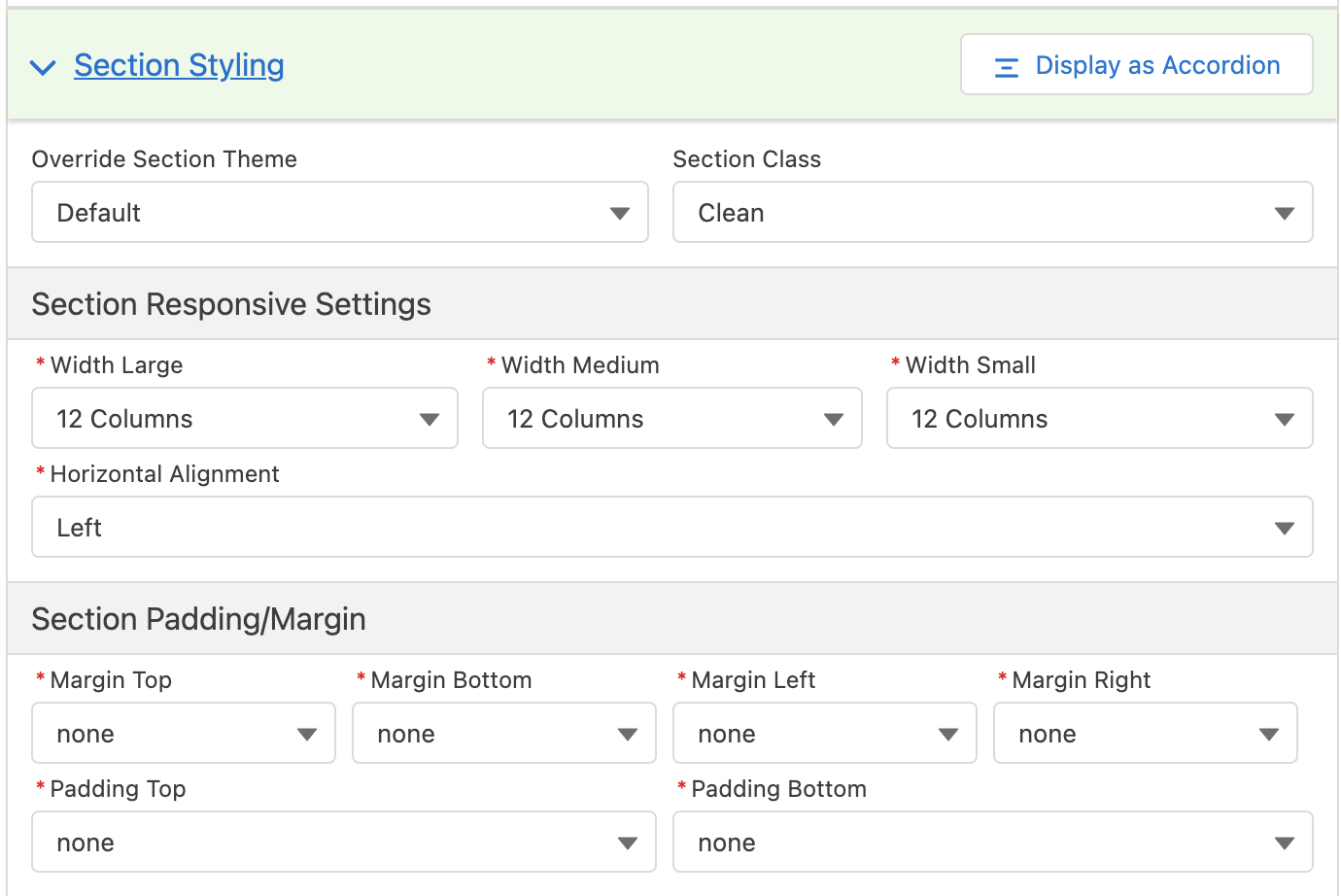
Task: Open the Section Styling link
Action: (179, 65)
